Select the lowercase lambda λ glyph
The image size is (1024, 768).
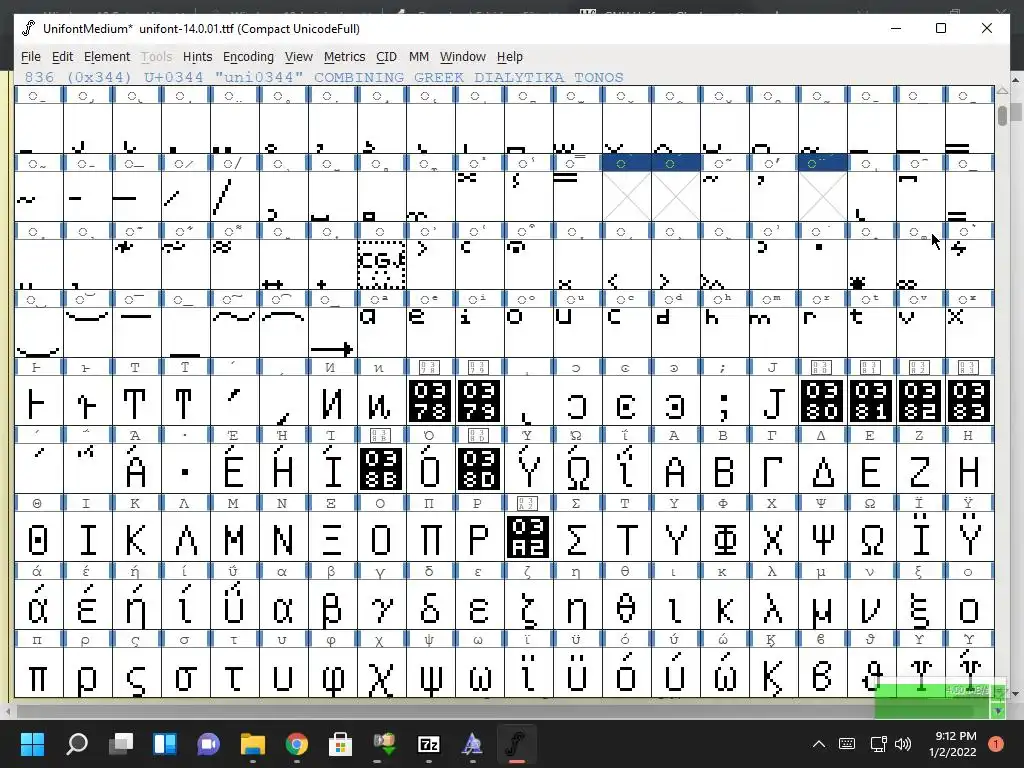coord(773,604)
